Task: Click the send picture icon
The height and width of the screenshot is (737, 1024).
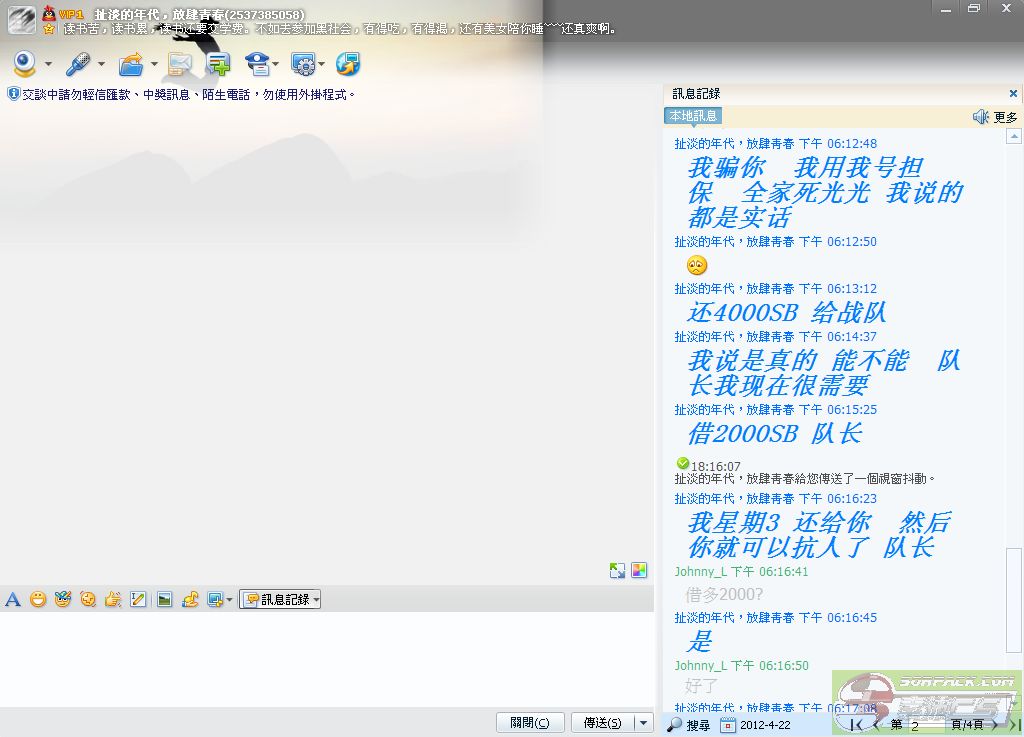Action: (164, 600)
